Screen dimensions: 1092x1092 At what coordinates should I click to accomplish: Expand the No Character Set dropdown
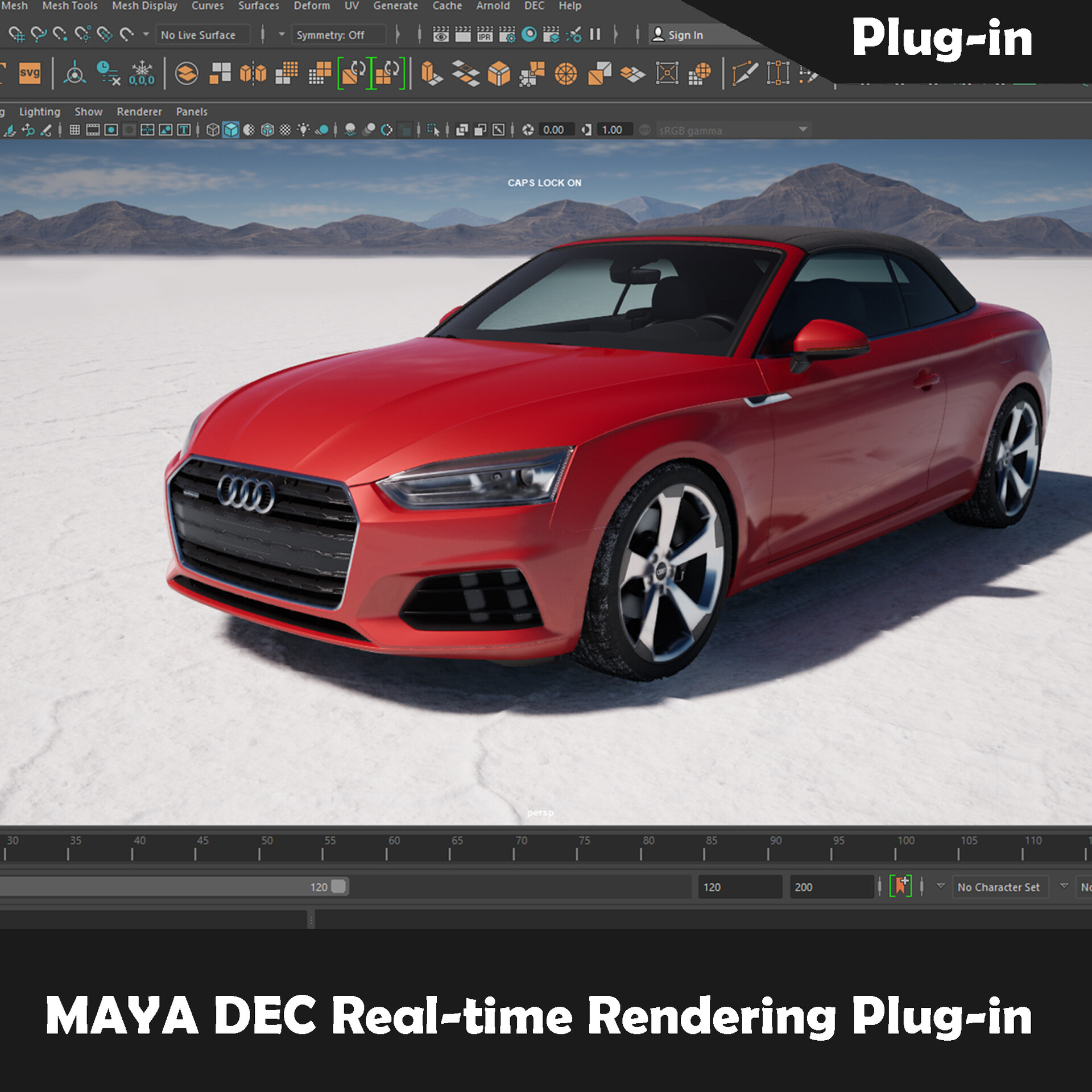click(x=1000, y=887)
